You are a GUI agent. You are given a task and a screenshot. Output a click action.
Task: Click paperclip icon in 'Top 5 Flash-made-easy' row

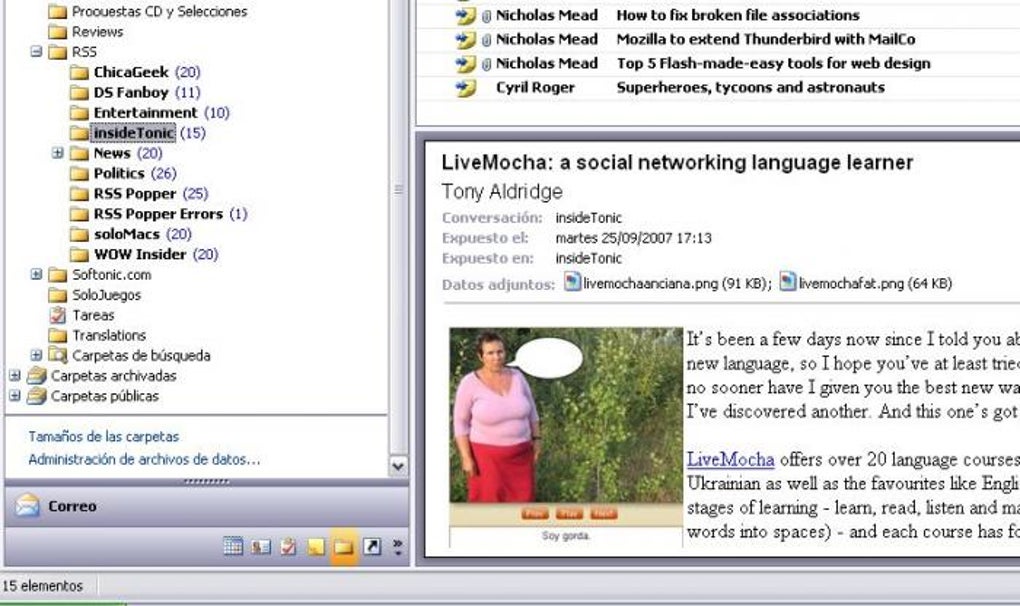[486, 64]
